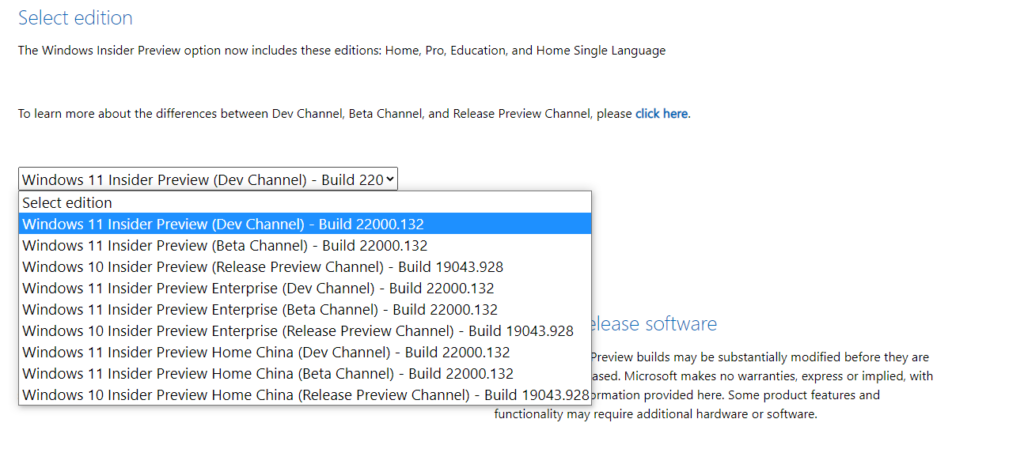The width and height of the screenshot is (1024, 468).
Task: Select Windows 11 Insider Preview Enterprise (Dev Channel)
Action: point(305,288)
